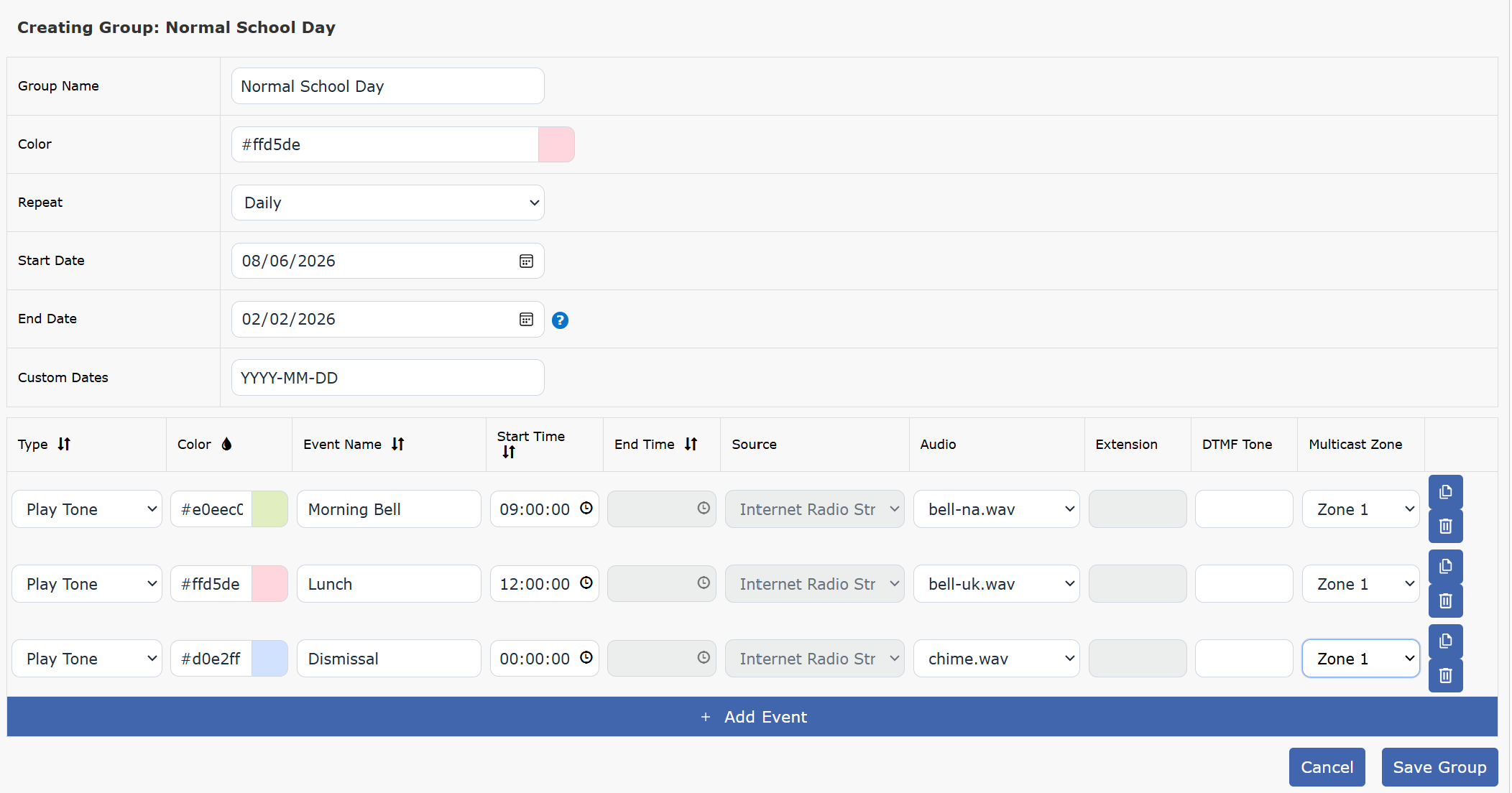Click the End Date help question-mark icon
Viewport: 1512px width, 793px height.
coord(560,320)
